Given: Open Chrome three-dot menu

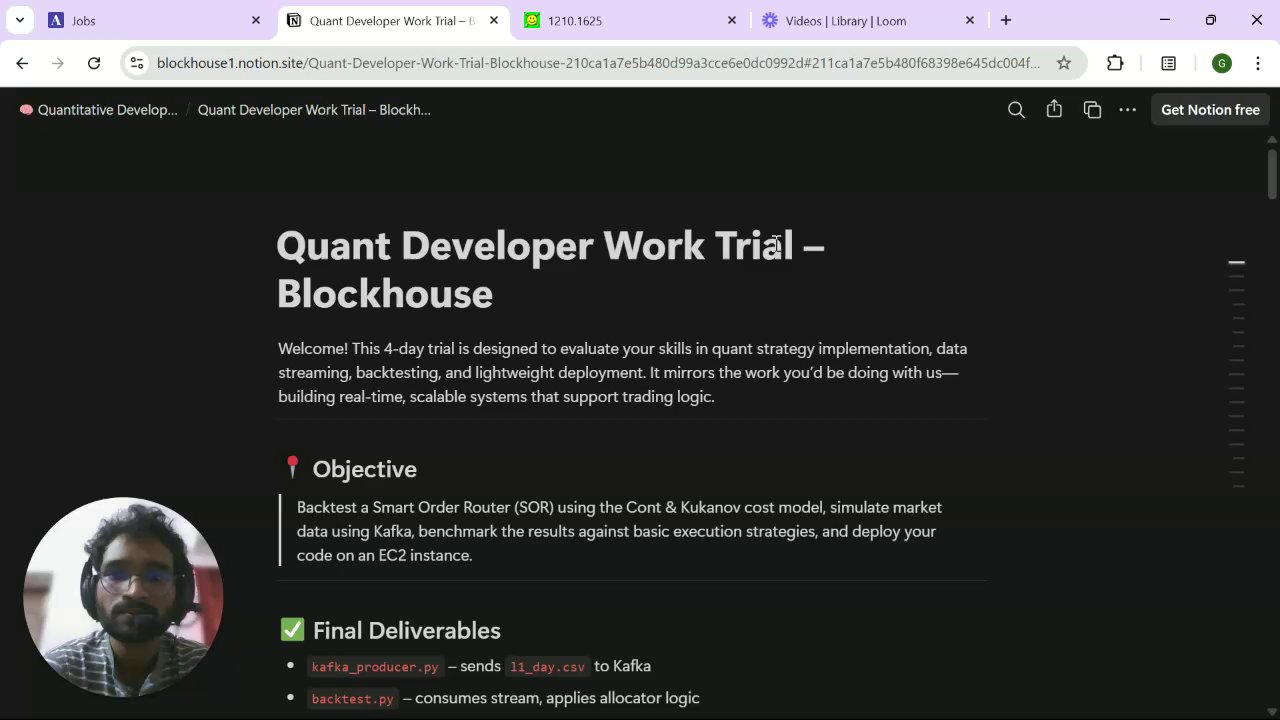Looking at the screenshot, I should point(1258,63).
